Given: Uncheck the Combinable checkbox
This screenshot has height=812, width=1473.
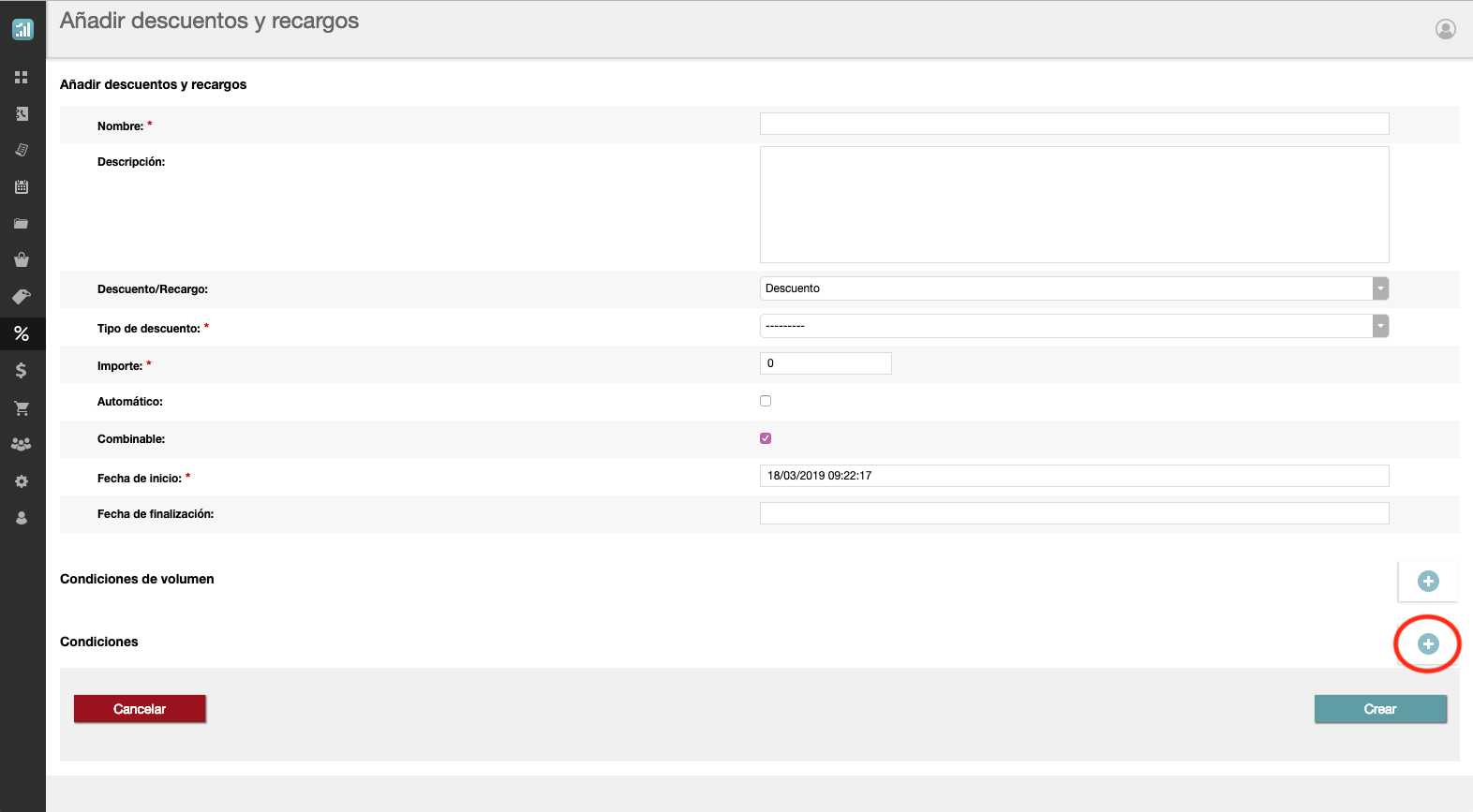Looking at the screenshot, I should pos(766,438).
